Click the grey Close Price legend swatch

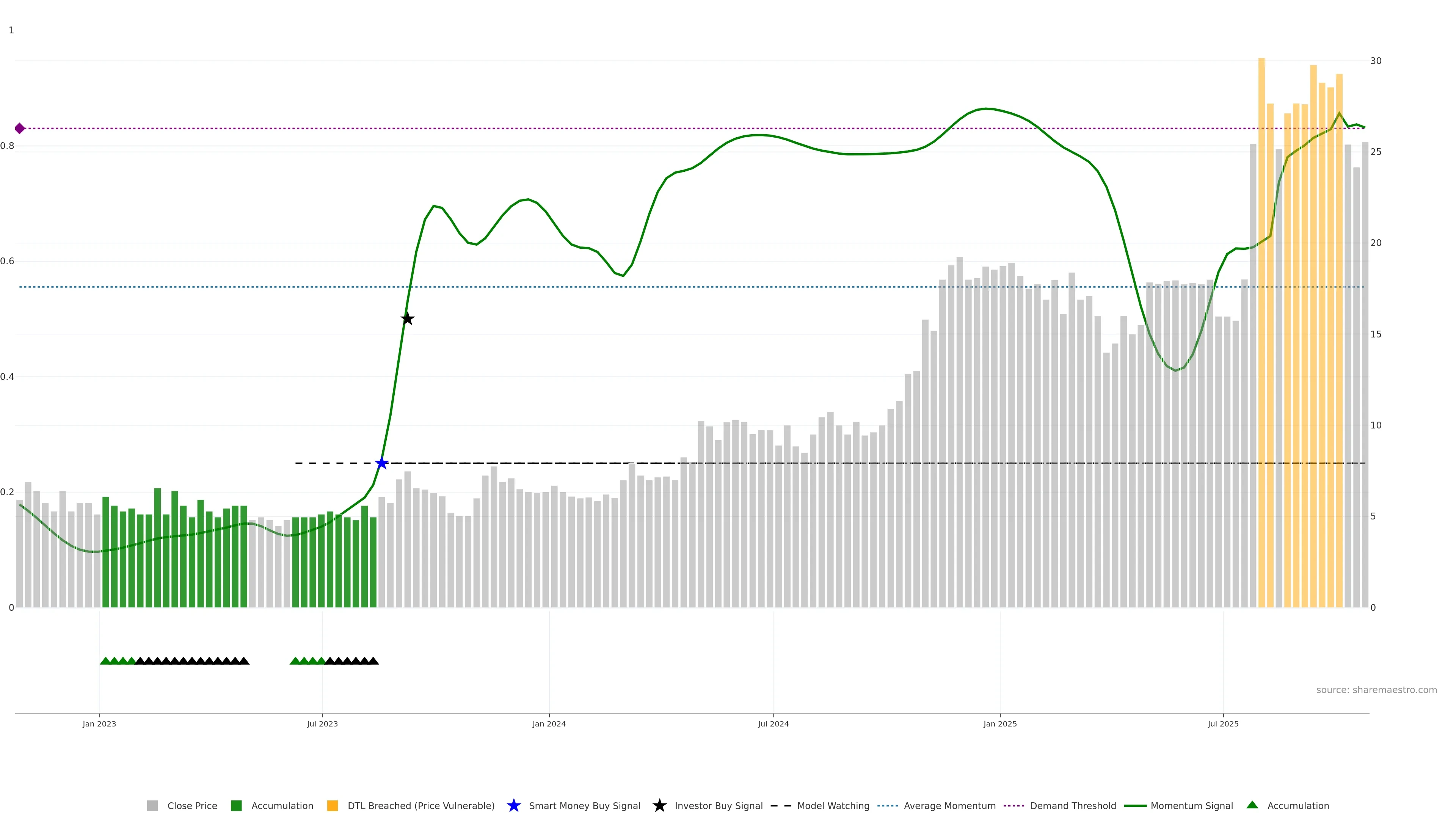click(152, 806)
